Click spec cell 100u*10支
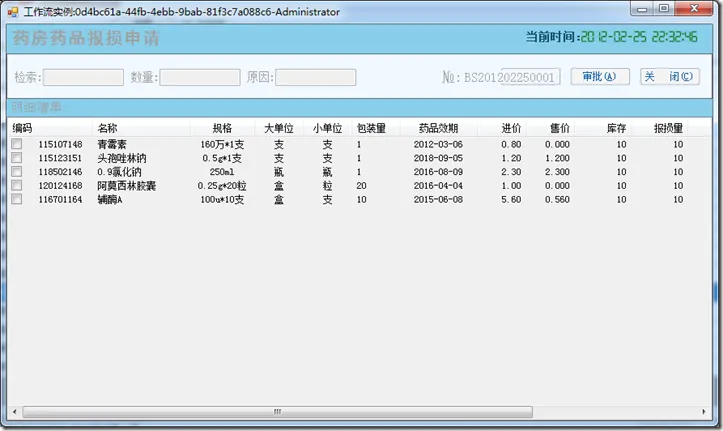The image size is (723, 431). coord(222,200)
